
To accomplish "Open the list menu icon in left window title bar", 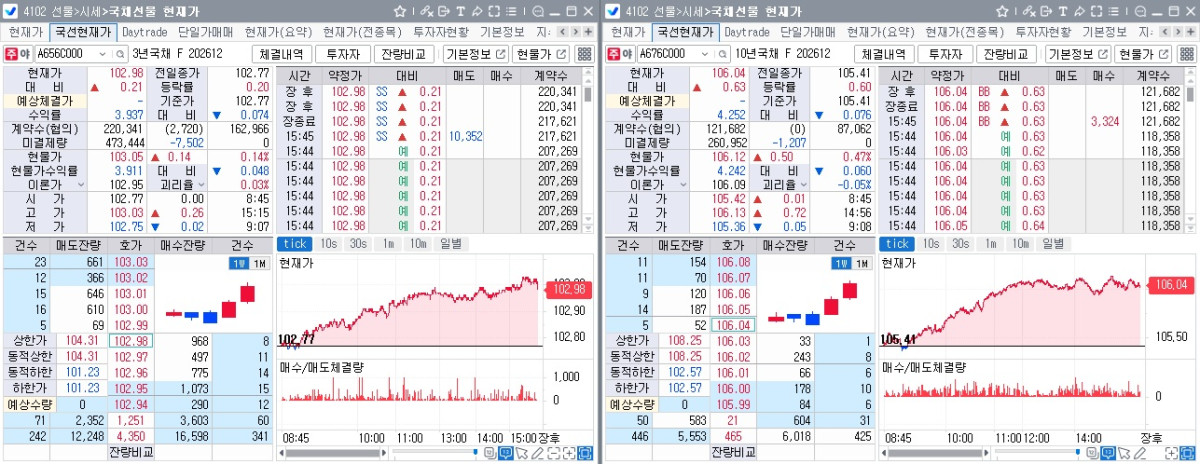I will coord(511,11).
